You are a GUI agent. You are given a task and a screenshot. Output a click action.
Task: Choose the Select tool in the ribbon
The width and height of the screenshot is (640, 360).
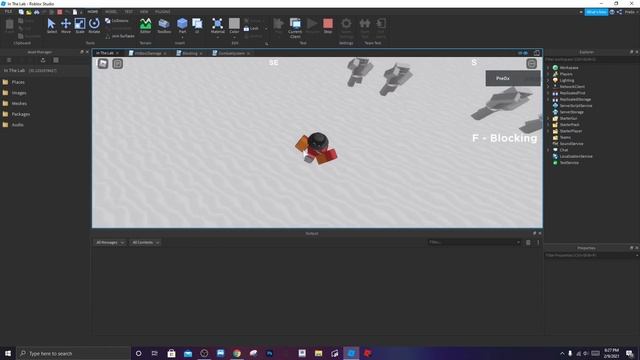[51, 25]
